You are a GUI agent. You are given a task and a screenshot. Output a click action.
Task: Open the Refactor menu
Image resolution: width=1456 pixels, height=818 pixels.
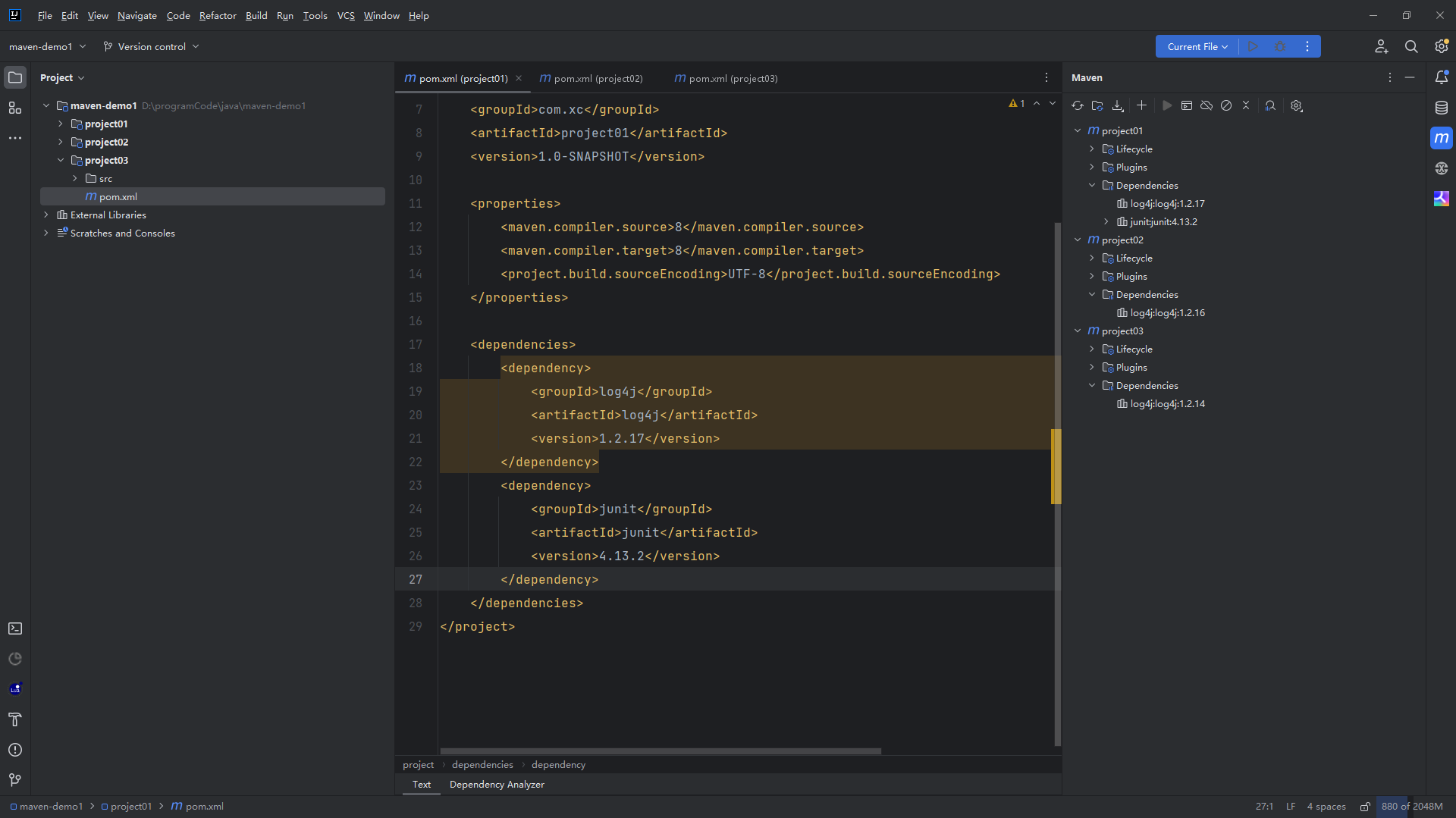point(218,16)
